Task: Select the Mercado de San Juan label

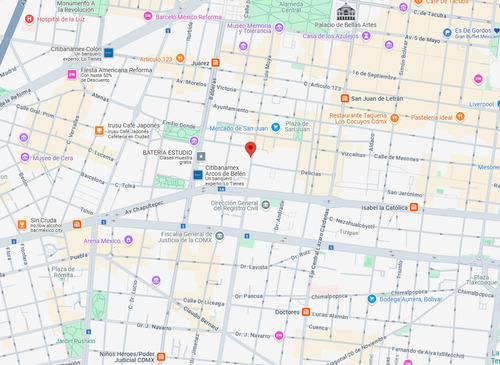Action: click(239, 128)
